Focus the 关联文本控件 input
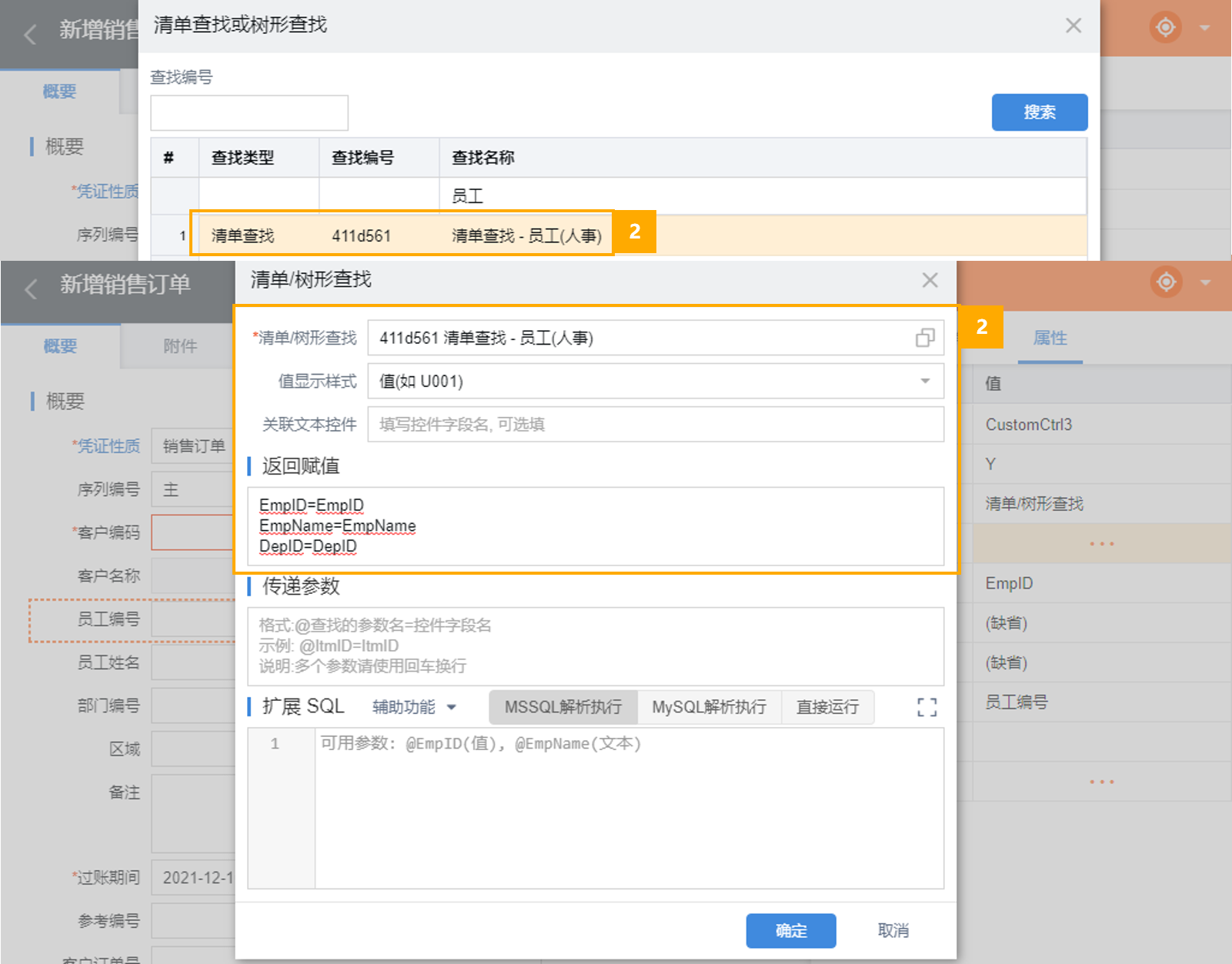 tap(656, 424)
